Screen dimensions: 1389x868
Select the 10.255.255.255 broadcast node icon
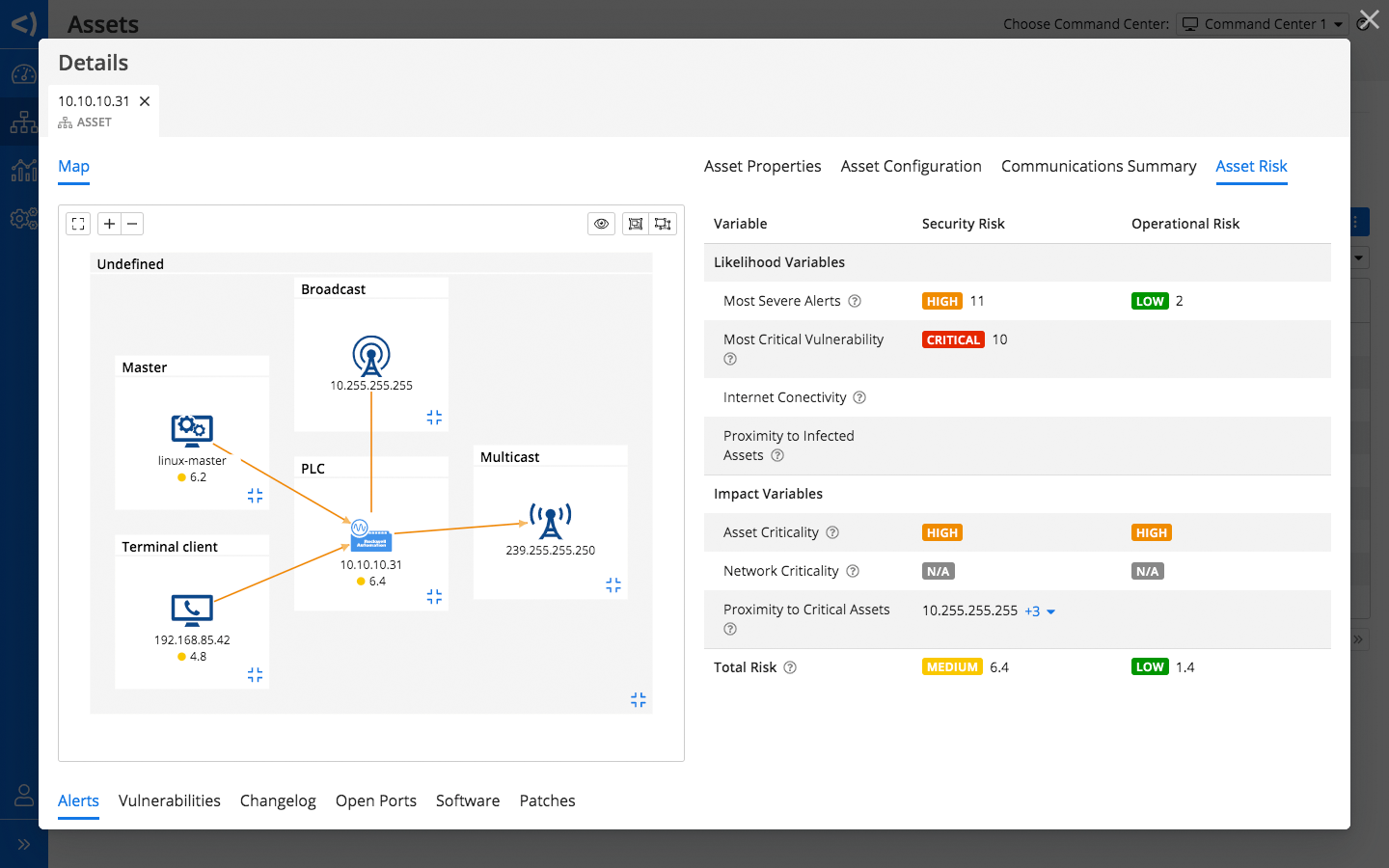(371, 355)
